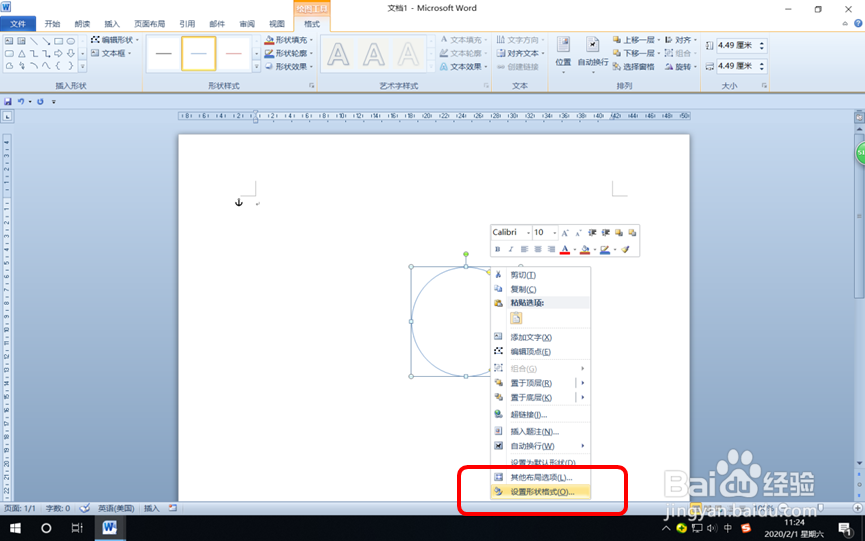The image size is (865, 541).
Task: Switch to 视图 tab
Action: point(277,24)
